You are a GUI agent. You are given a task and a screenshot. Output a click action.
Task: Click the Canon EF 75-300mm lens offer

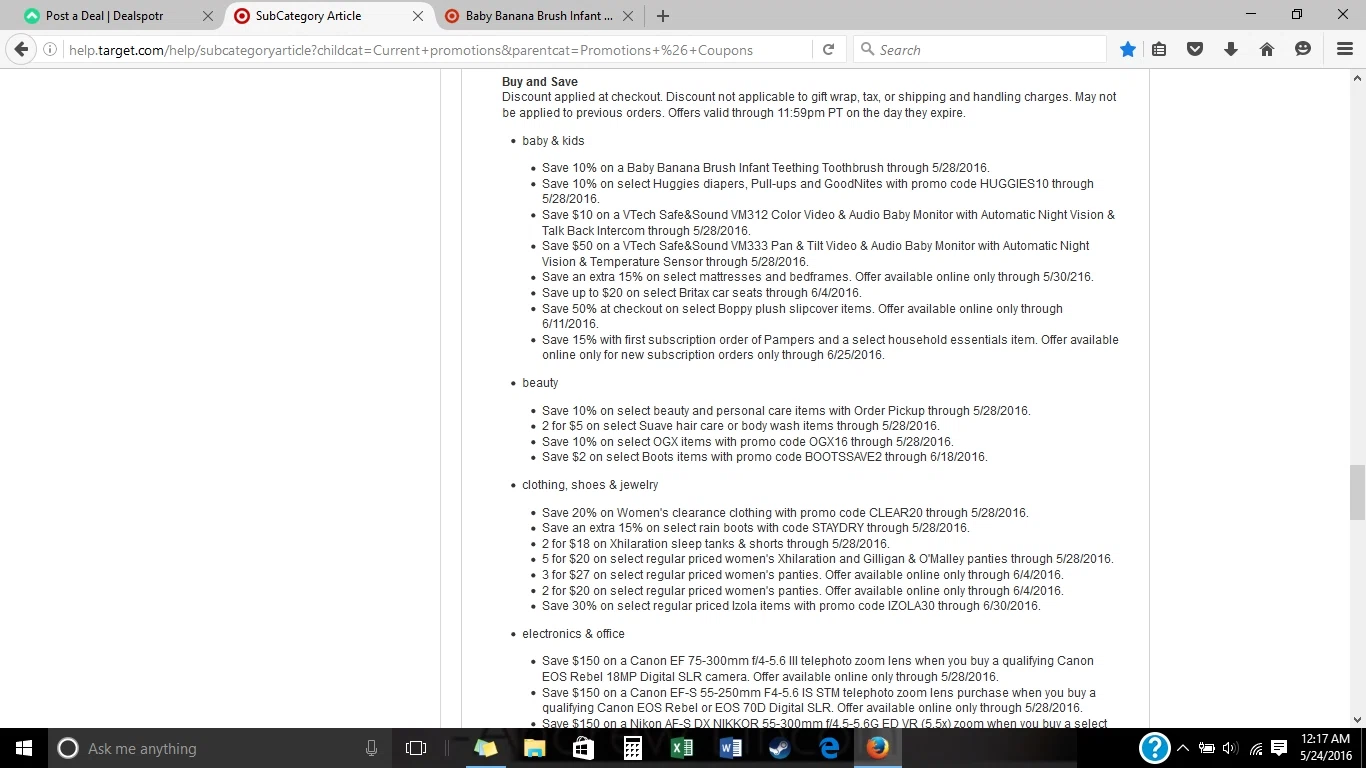[818, 669]
